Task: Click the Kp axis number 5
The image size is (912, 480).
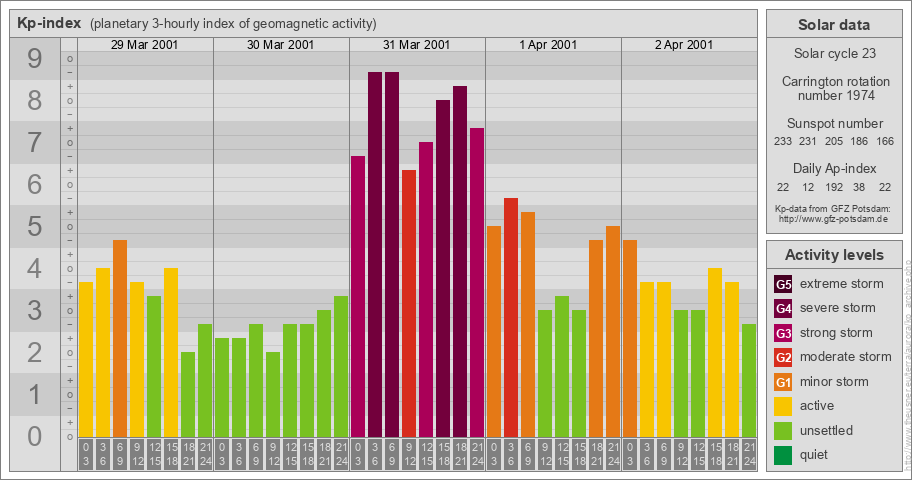Action: (34, 227)
